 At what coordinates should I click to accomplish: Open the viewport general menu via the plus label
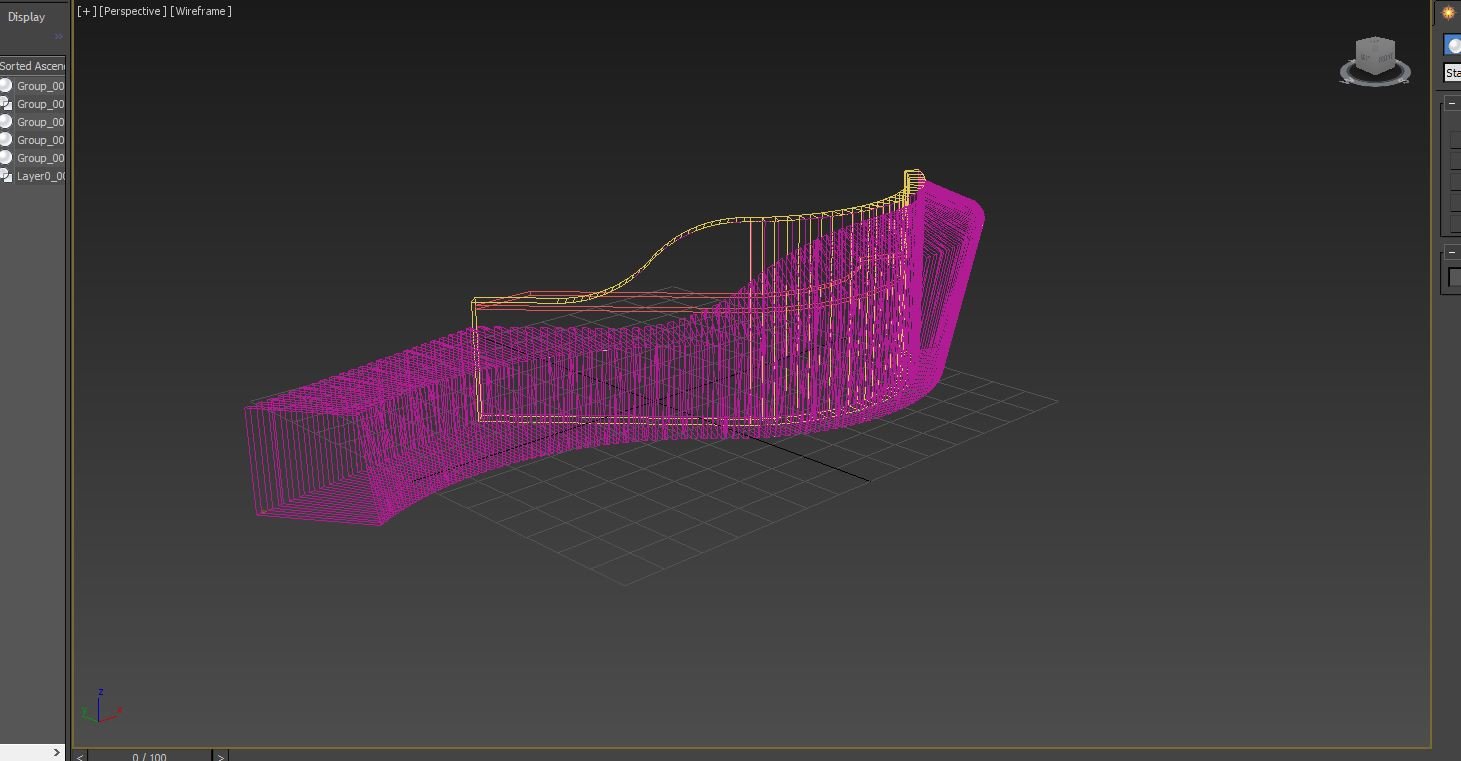click(85, 11)
